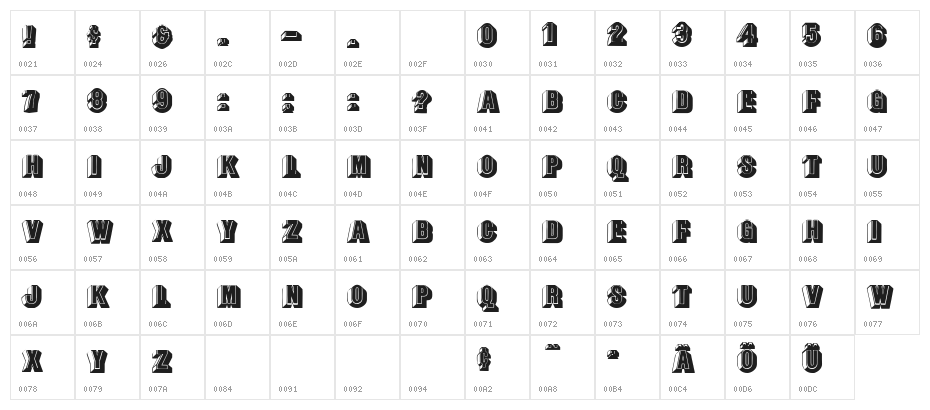Viewport: 930px width, 410px height.
Task: Pick the ampersand glyph labeled 0026
Action: [x=161, y=37]
